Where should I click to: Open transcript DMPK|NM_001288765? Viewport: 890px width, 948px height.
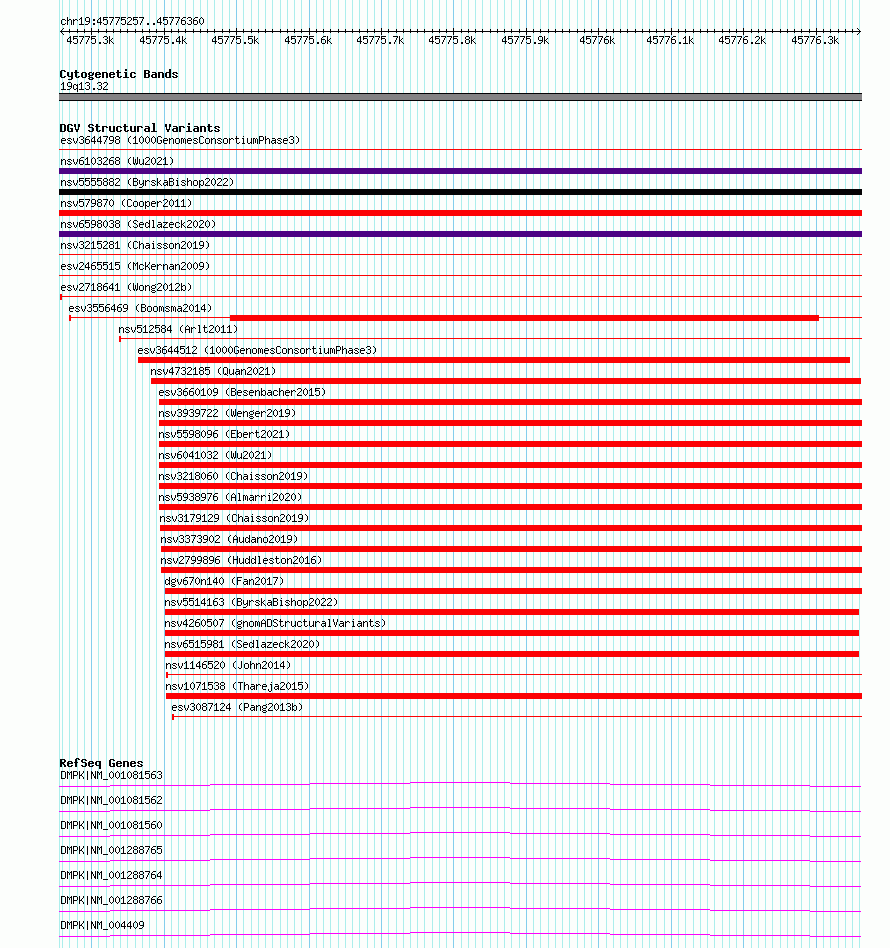coord(111,850)
